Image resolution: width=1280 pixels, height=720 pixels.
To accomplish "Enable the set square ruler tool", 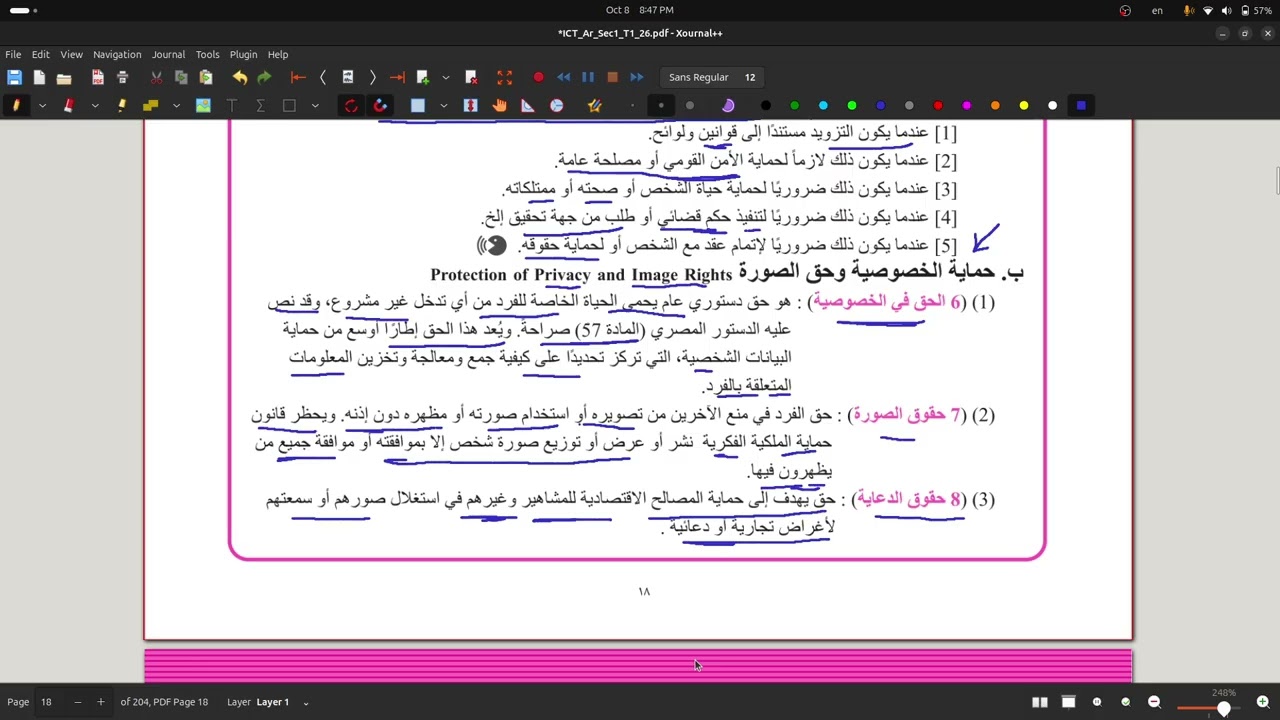I will point(528,105).
